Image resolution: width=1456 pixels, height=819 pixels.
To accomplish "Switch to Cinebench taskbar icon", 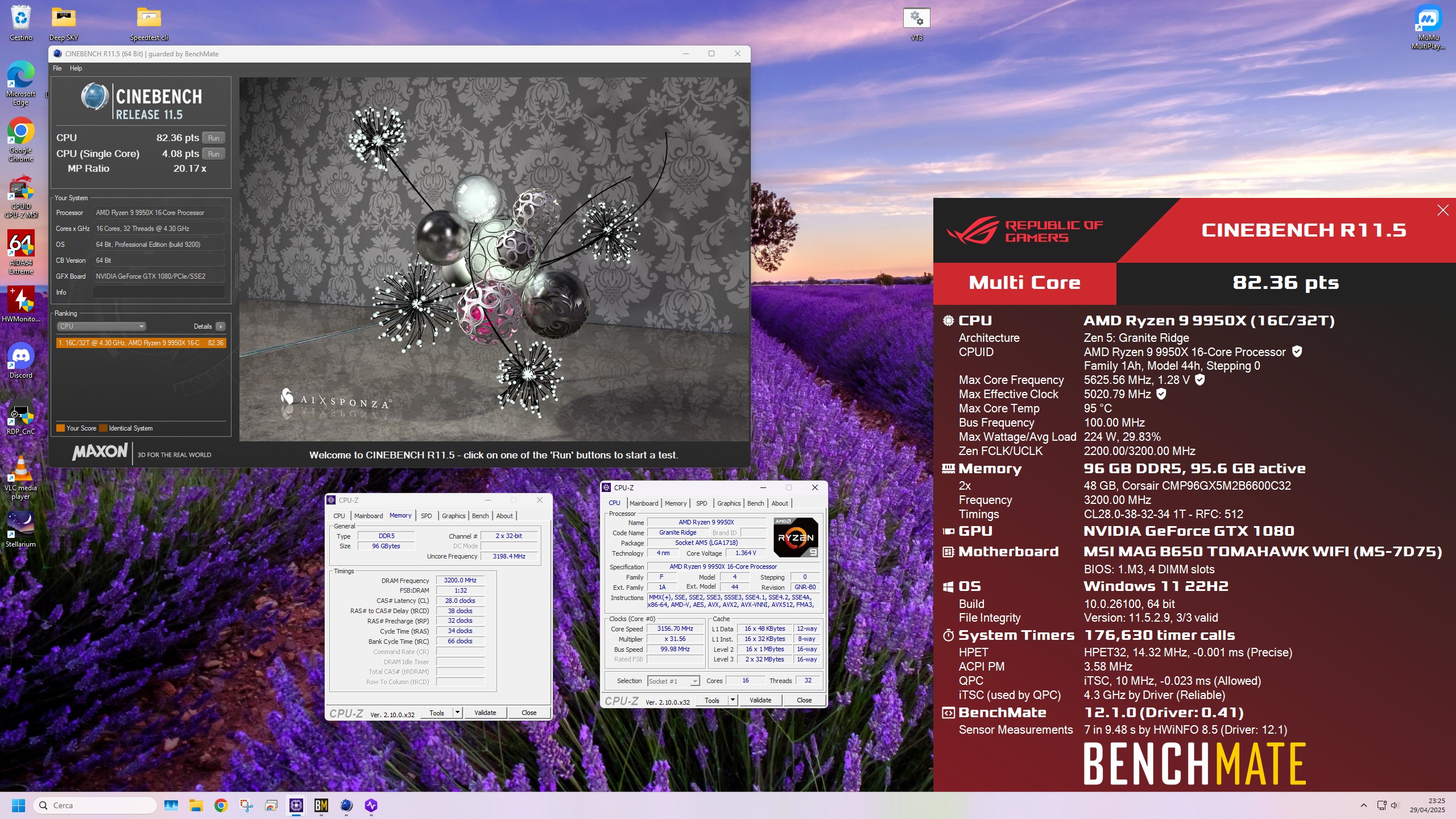I will (x=346, y=805).
